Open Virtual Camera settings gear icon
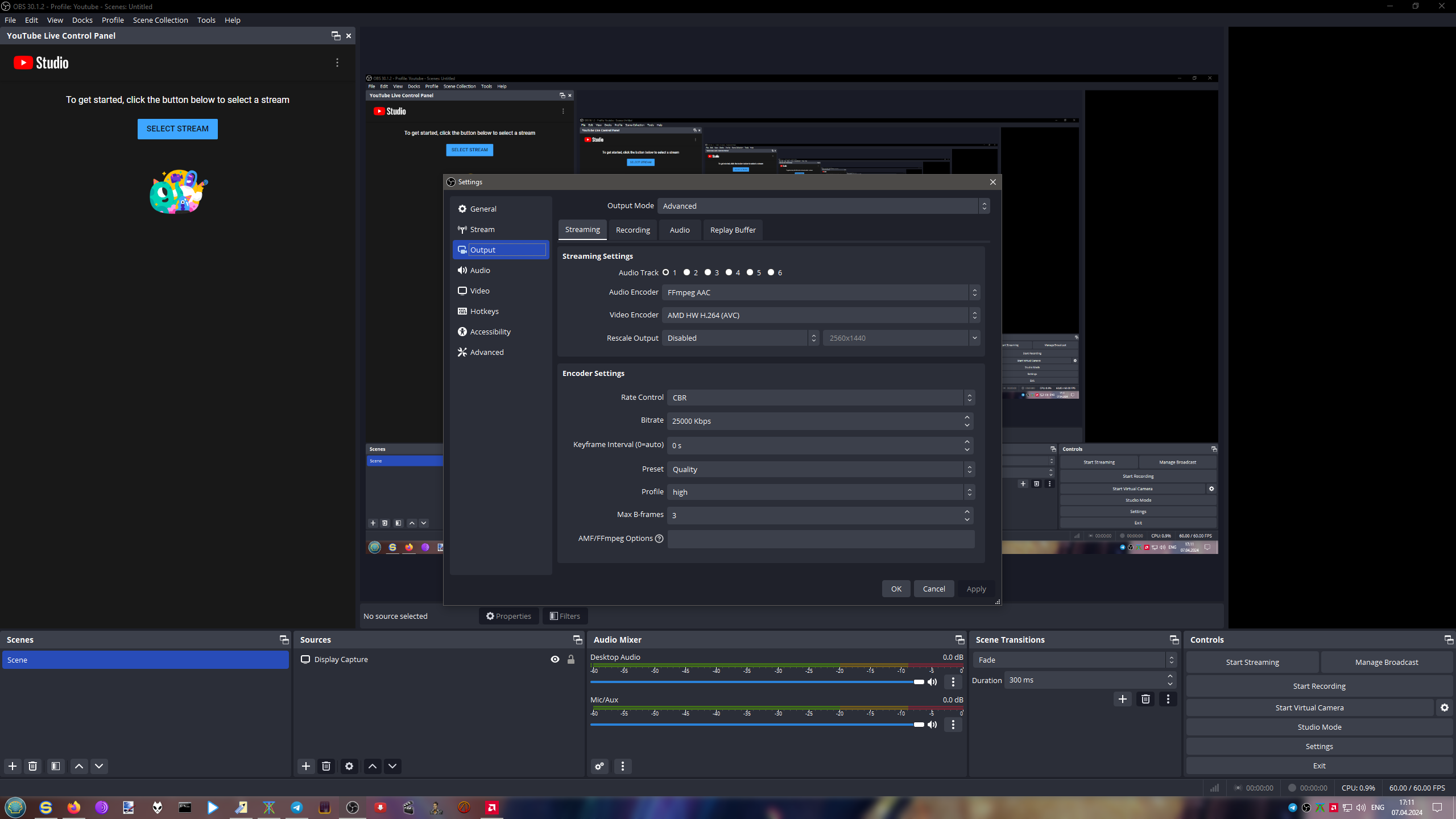This screenshot has width=1456, height=819. coord(1445,708)
